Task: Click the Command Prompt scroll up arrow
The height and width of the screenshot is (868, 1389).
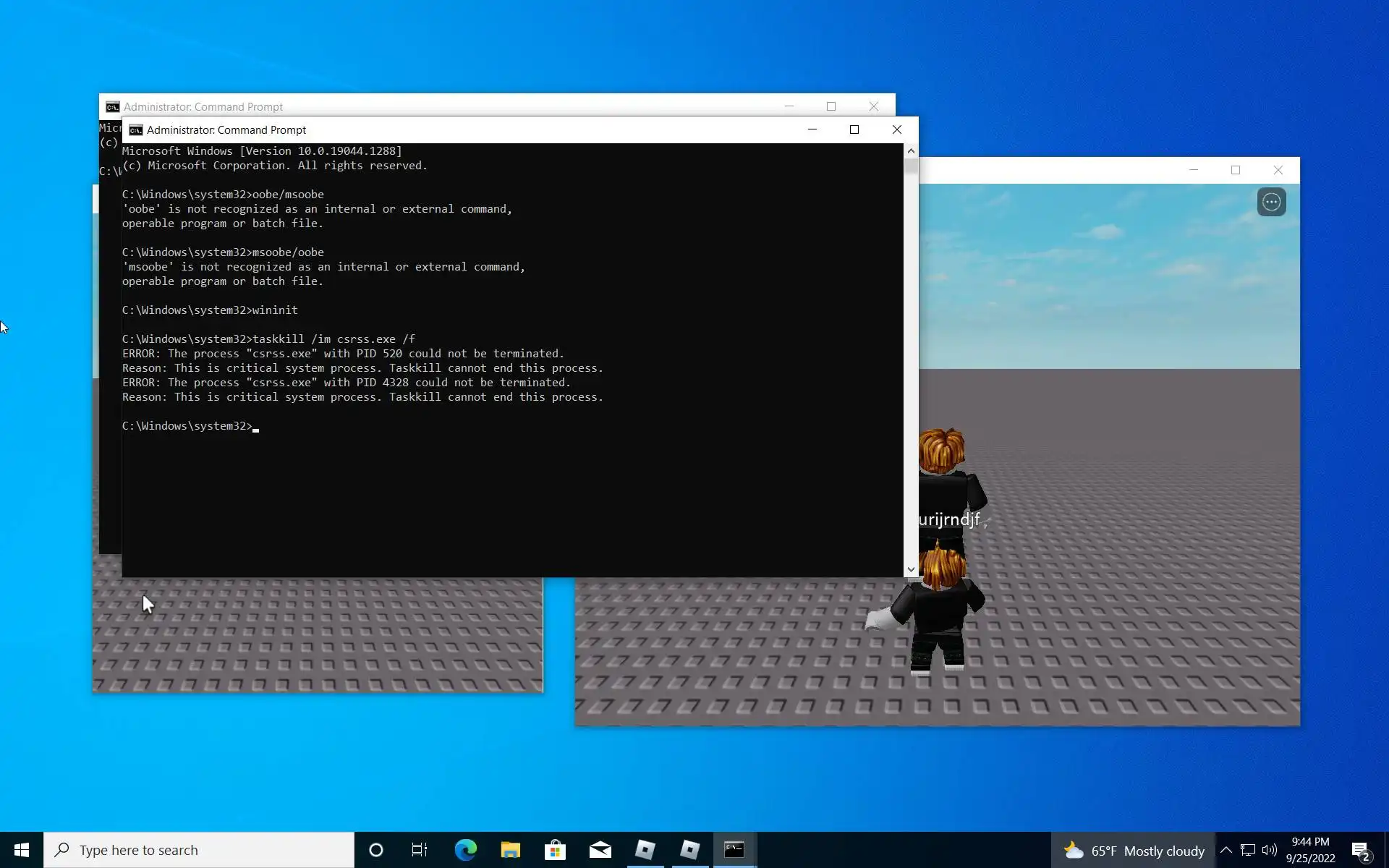Action: coord(911,150)
